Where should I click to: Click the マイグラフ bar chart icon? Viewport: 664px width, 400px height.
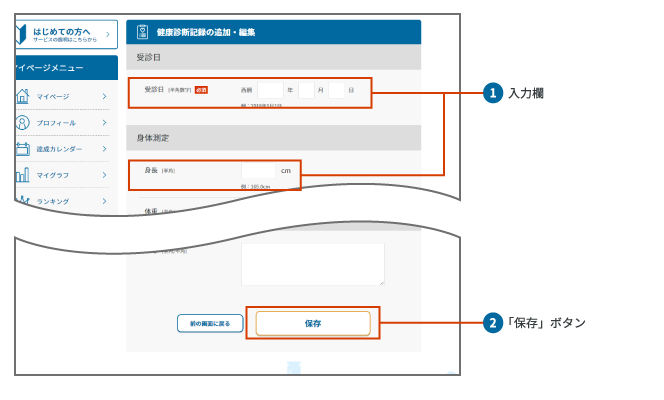tap(22, 175)
